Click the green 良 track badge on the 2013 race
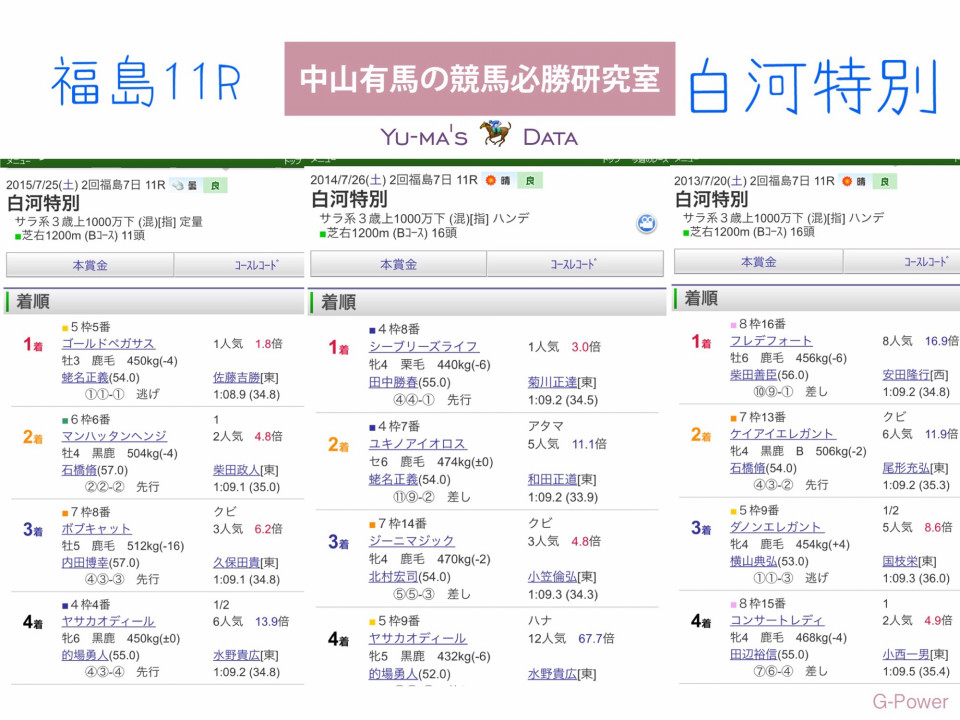960x720 pixels. click(x=885, y=181)
